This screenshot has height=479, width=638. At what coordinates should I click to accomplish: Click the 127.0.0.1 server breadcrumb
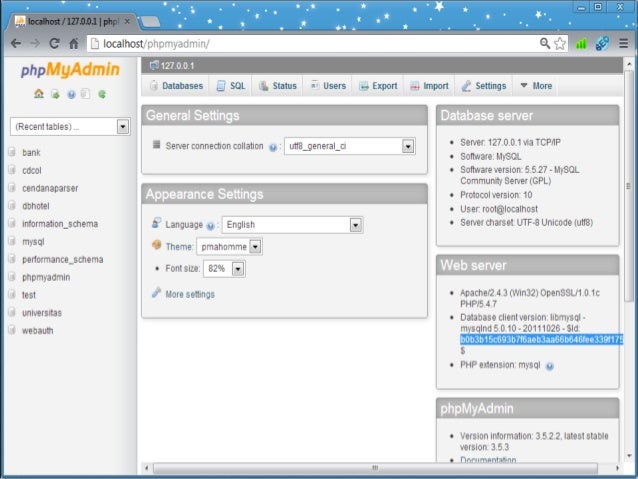coord(177,66)
